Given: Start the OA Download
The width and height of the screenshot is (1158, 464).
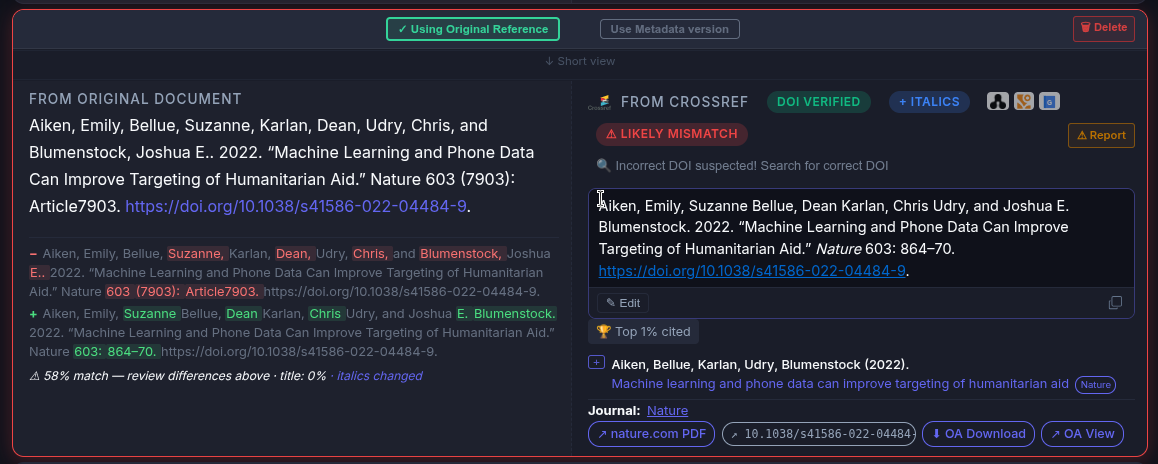Looking at the screenshot, I should [x=979, y=434].
